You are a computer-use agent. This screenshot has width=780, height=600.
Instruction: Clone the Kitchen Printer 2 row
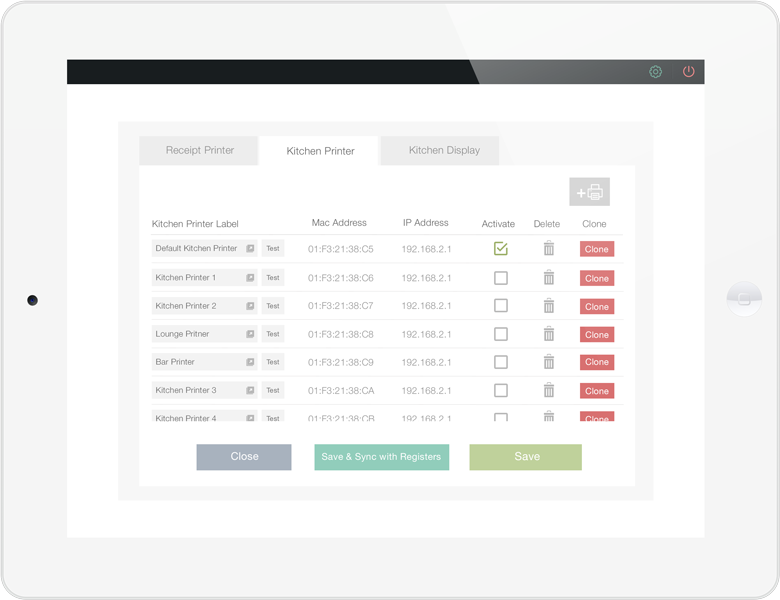tap(596, 306)
